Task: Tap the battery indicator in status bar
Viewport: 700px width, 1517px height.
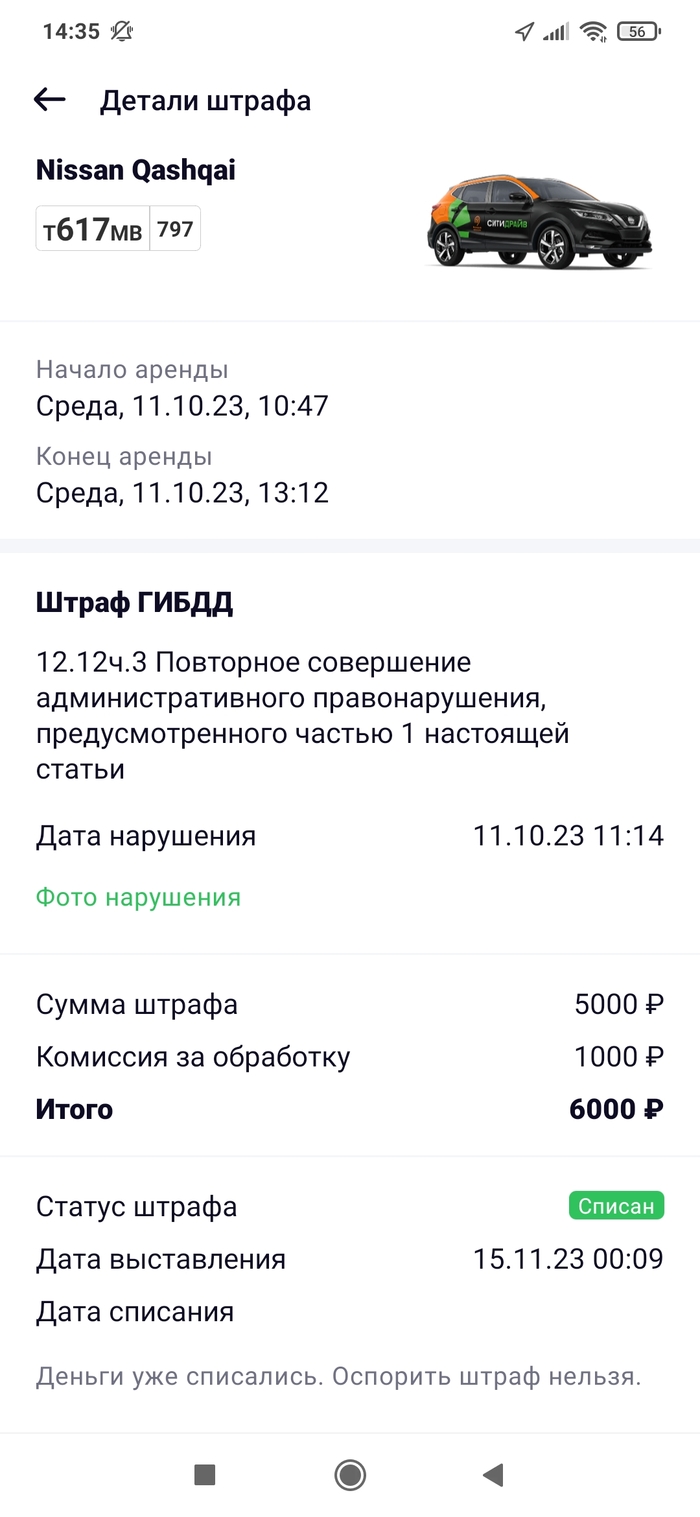Action: click(639, 32)
